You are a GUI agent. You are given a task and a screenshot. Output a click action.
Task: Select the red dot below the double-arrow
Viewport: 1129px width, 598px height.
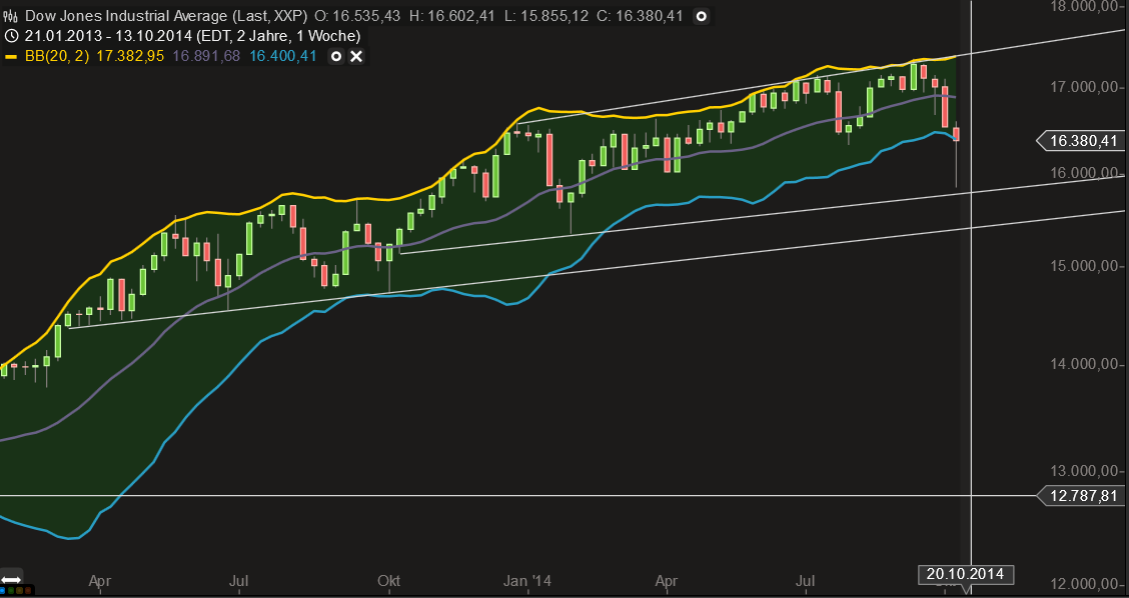28,591
